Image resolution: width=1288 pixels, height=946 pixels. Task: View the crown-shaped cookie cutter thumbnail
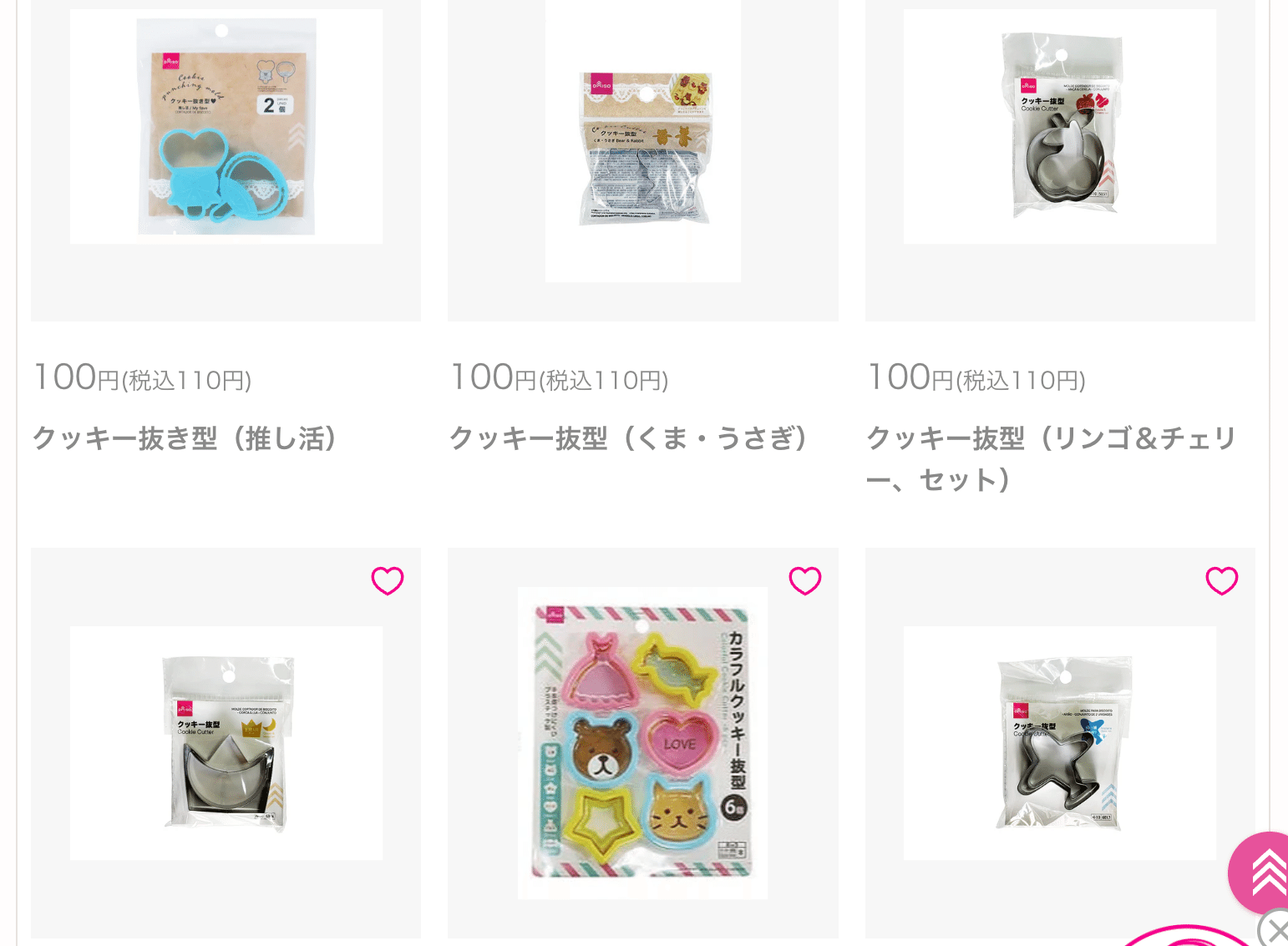pos(226,743)
